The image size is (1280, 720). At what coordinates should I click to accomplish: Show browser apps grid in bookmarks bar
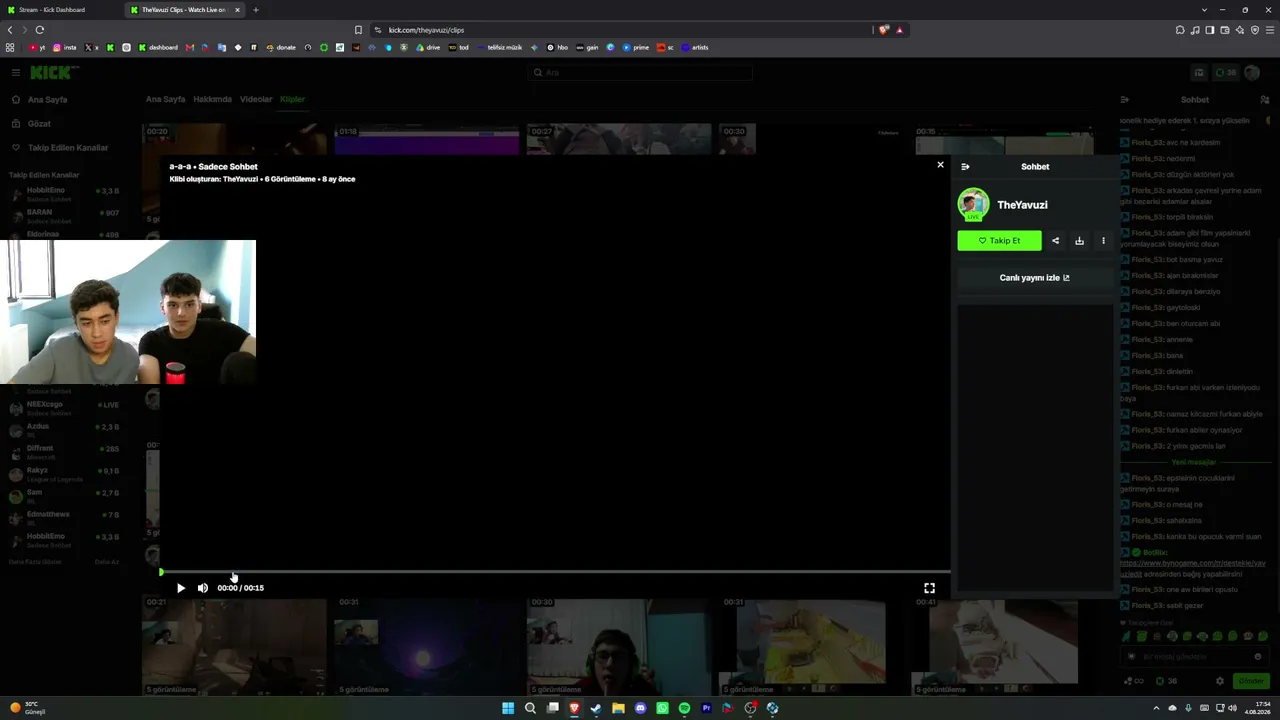pos(10,47)
